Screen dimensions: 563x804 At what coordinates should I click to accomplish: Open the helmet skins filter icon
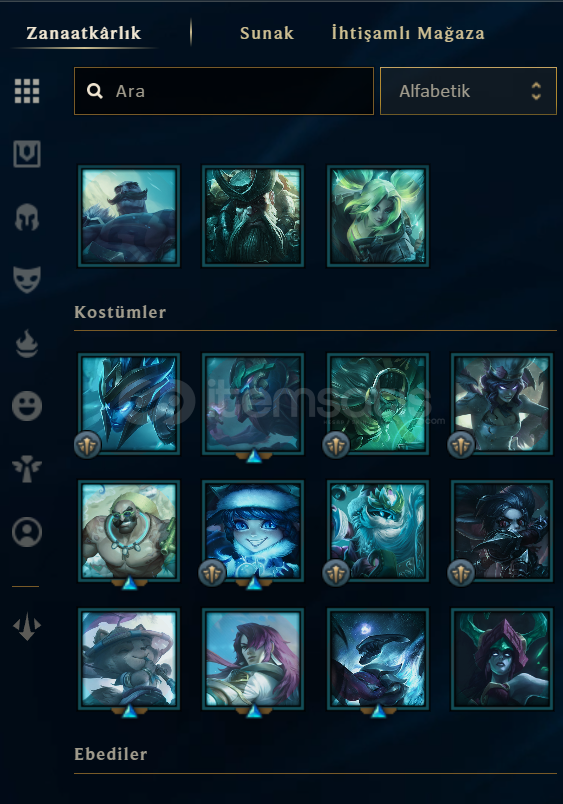[x=27, y=217]
